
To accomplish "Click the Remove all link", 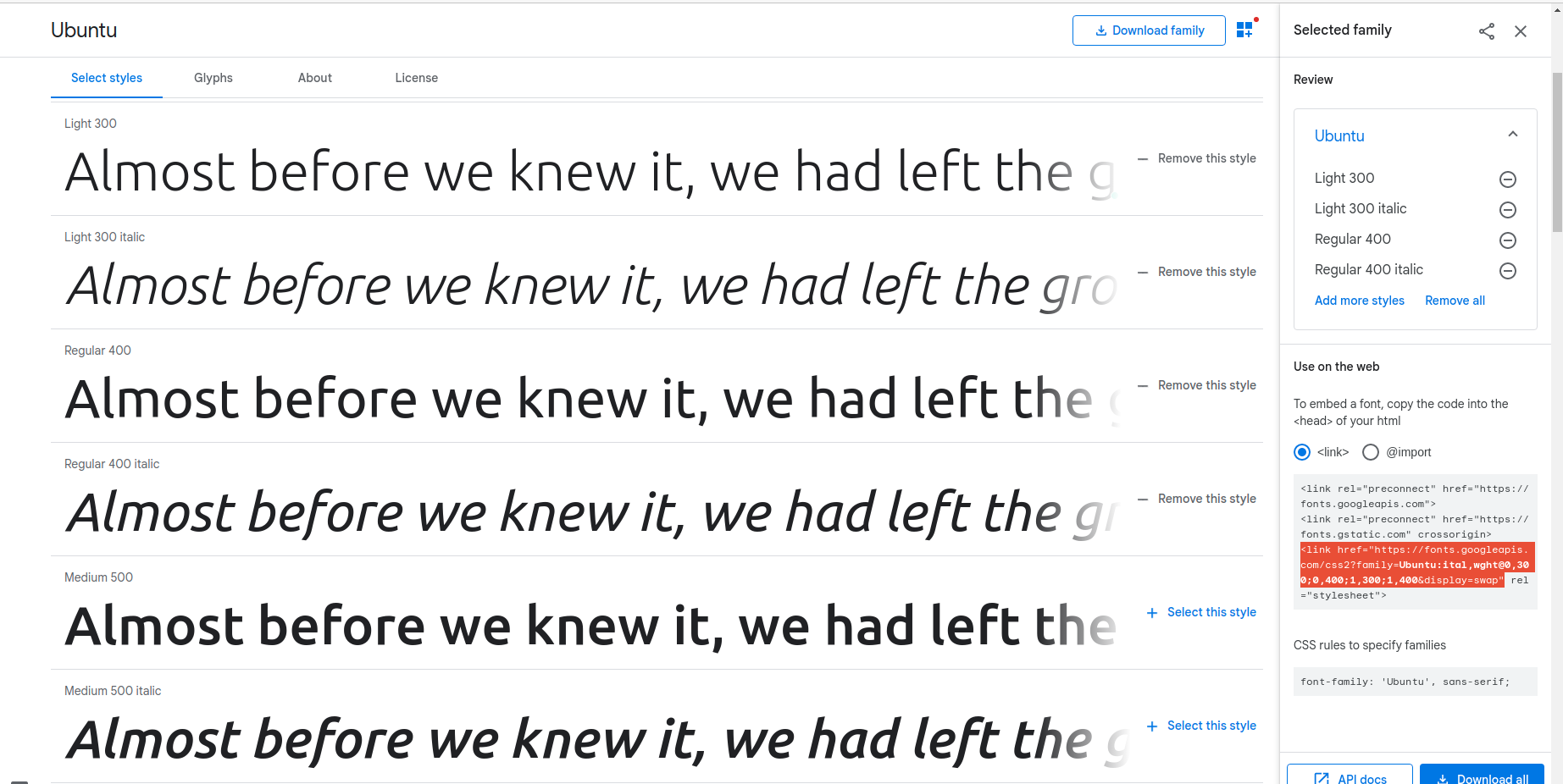I will (x=1455, y=301).
